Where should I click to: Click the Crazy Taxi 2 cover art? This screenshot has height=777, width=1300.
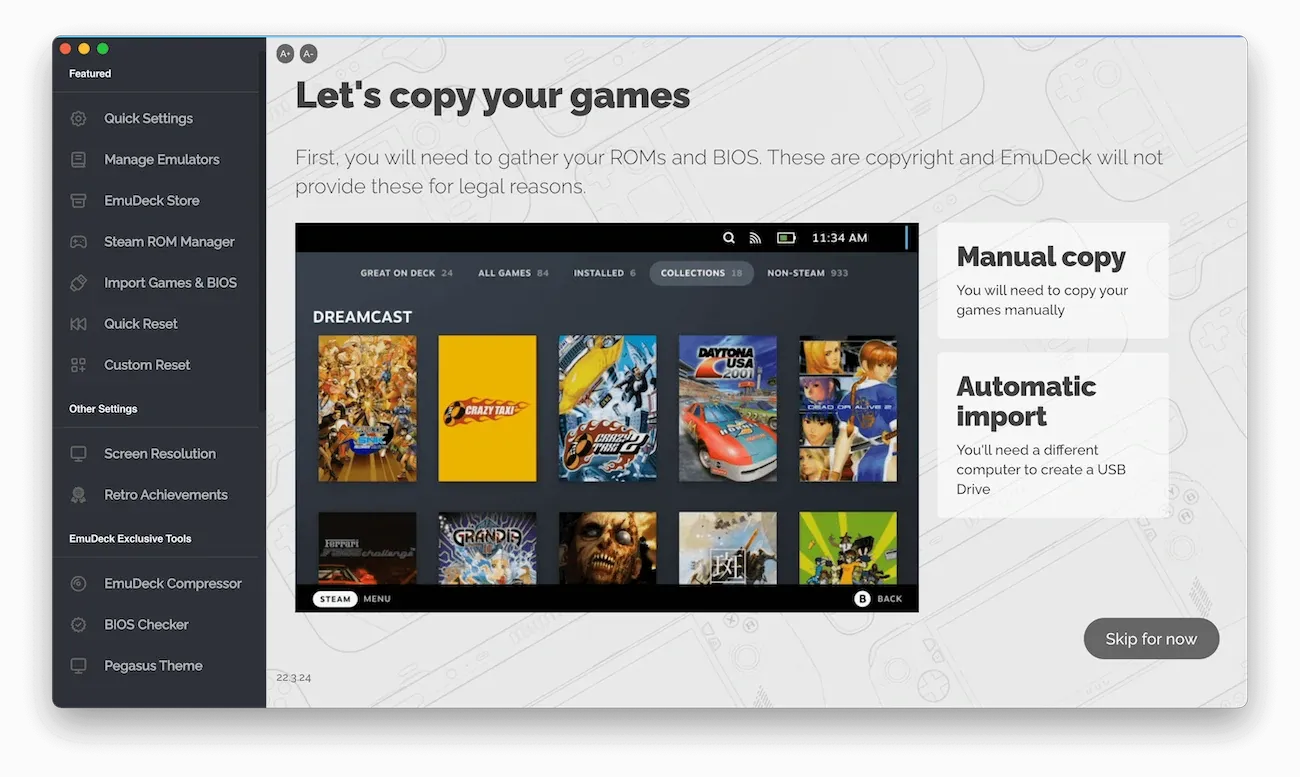607,408
